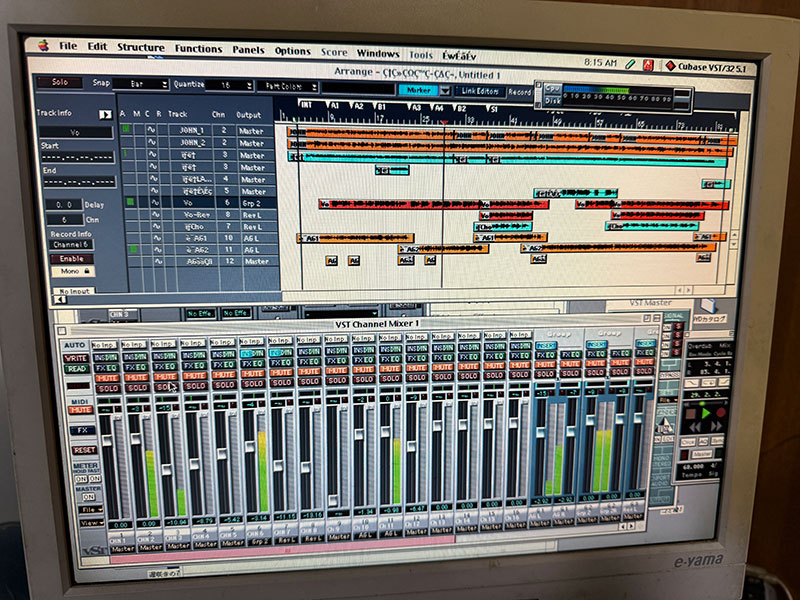Screen dimensions: 800x600
Task: Click the fader handle of mixer channel 9
Action: tap(333, 499)
